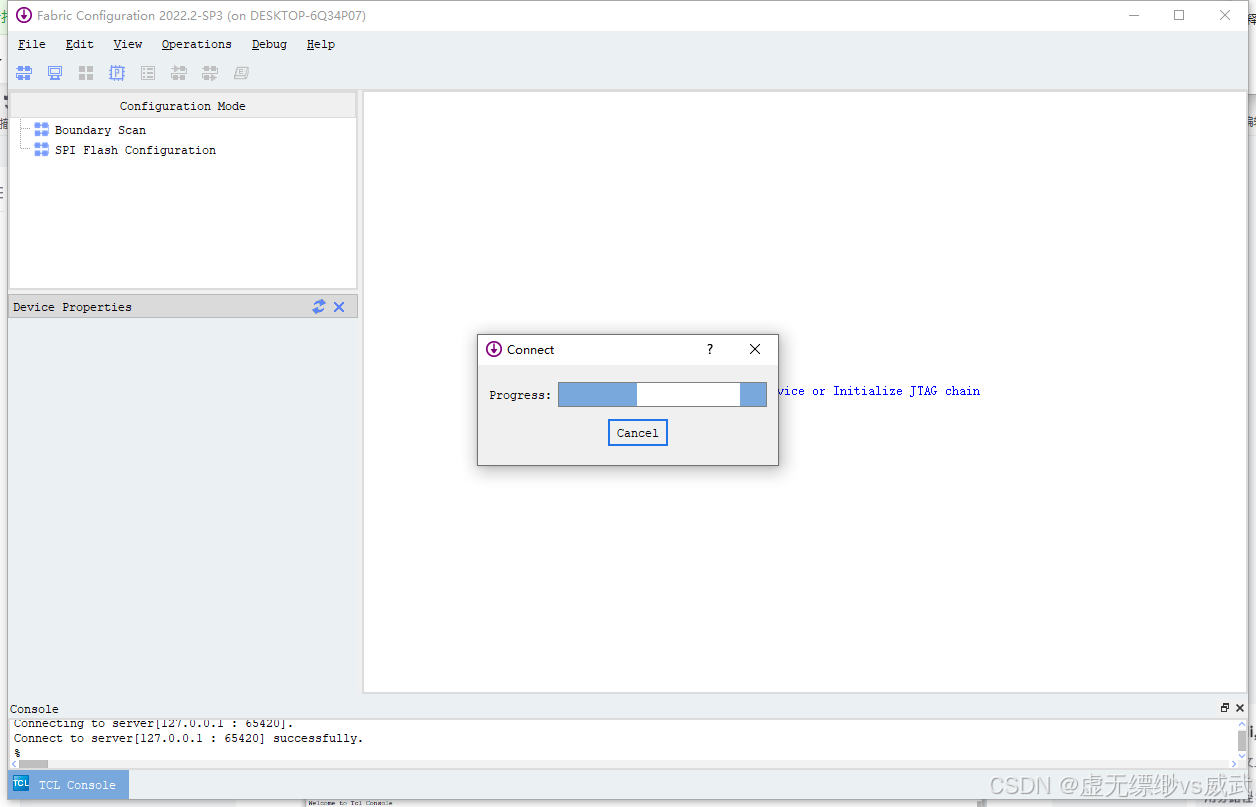Click the refresh icon in Device Properties
Viewport: 1256px width, 807px height.
pyautogui.click(x=319, y=307)
